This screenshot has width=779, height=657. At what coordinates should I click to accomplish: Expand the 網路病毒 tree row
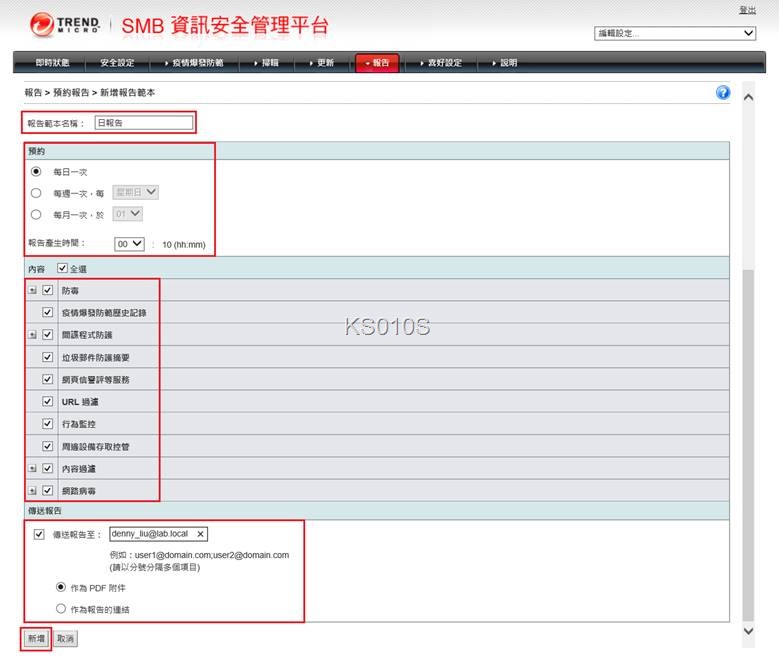[33, 491]
